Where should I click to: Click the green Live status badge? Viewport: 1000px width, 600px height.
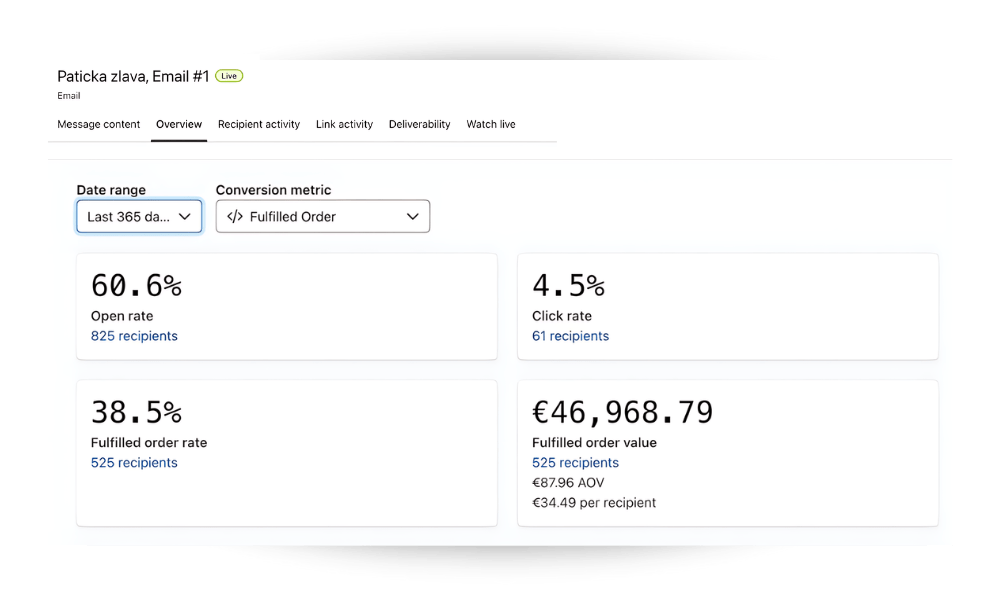(229, 76)
